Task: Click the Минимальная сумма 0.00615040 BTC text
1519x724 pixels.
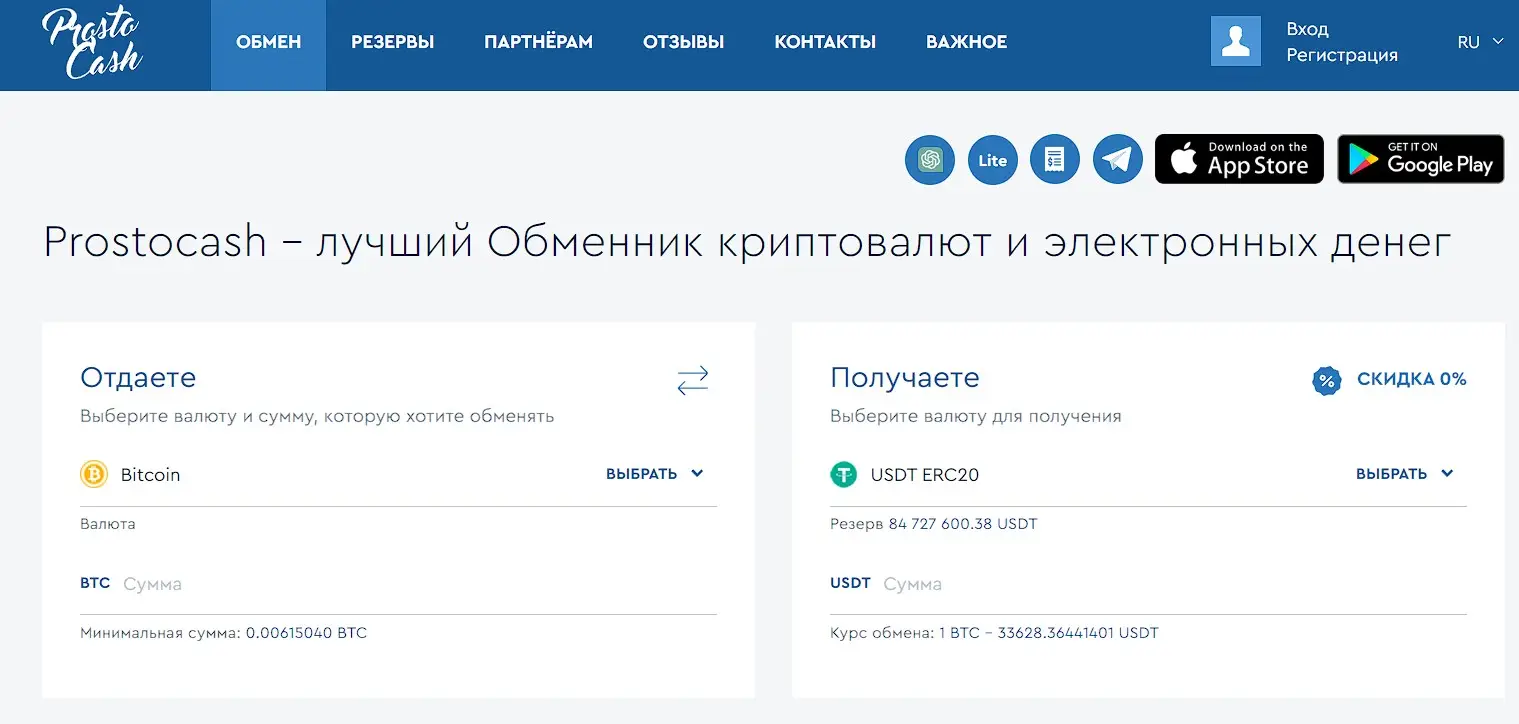Action: click(x=223, y=633)
